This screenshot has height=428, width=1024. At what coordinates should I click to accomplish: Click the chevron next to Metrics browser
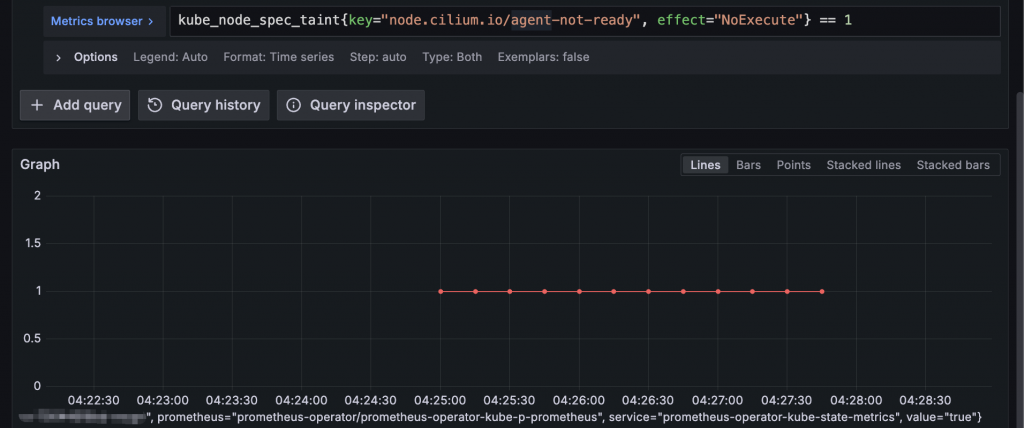pyautogui.click(x=151, y=21)
